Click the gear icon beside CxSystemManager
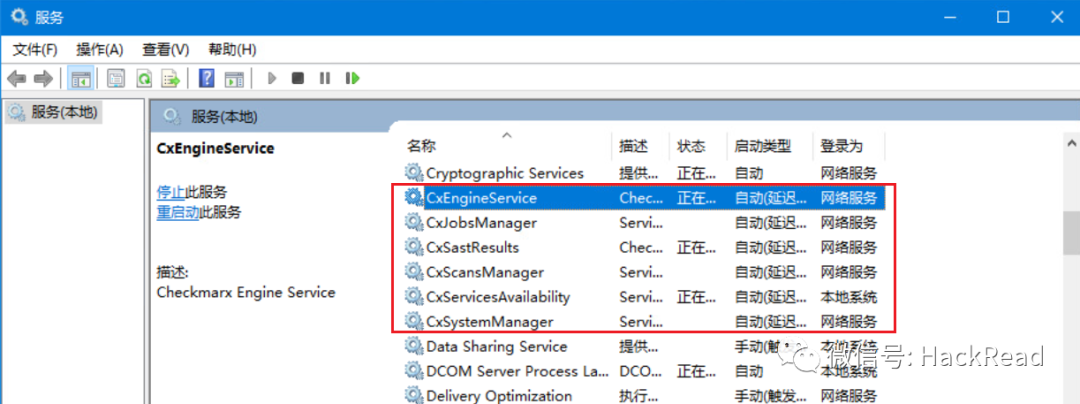 tap(414, 321)
